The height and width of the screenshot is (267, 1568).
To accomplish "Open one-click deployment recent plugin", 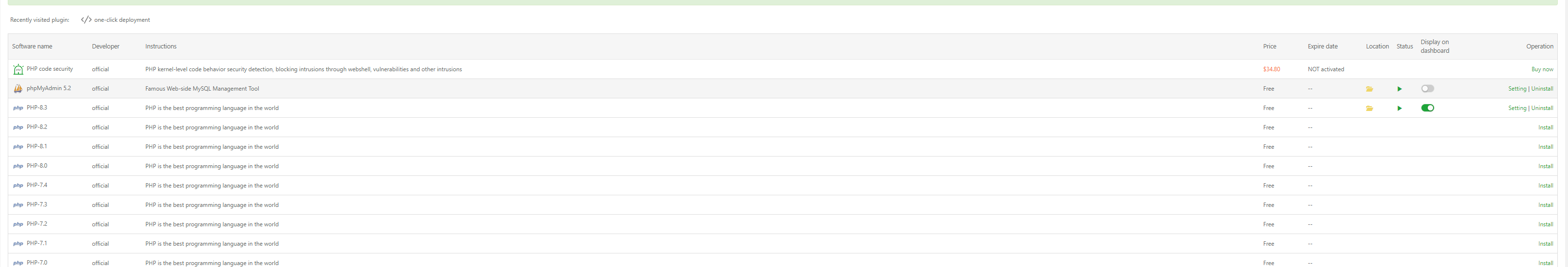I will click(x=122, y=20).
